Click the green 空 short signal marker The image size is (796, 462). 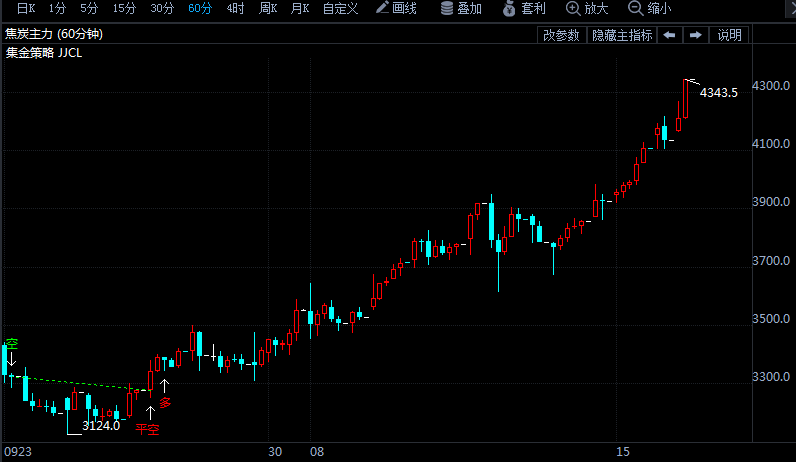(x=12, y=344)
